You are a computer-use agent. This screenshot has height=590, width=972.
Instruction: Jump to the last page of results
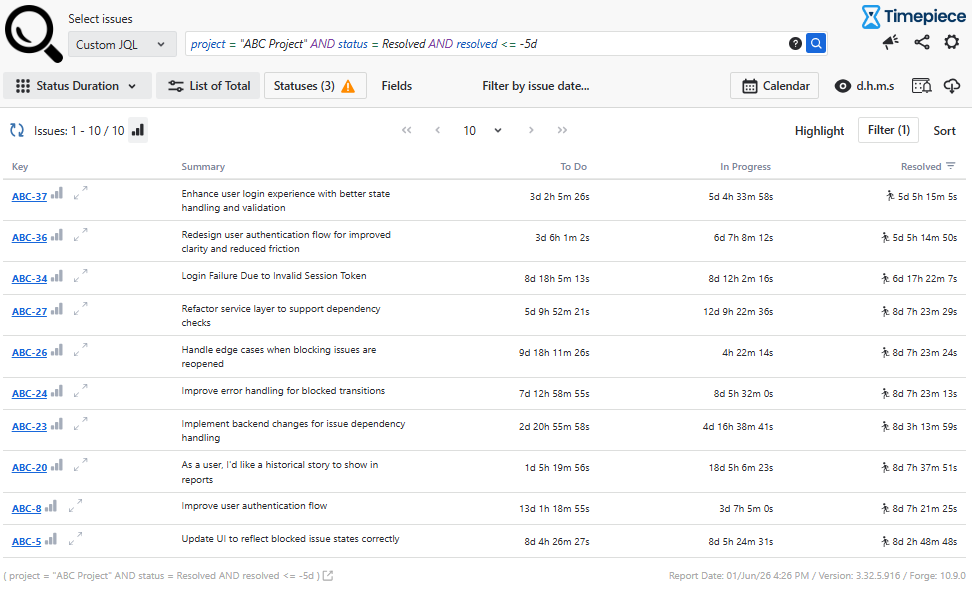click(x=562, y=130)
